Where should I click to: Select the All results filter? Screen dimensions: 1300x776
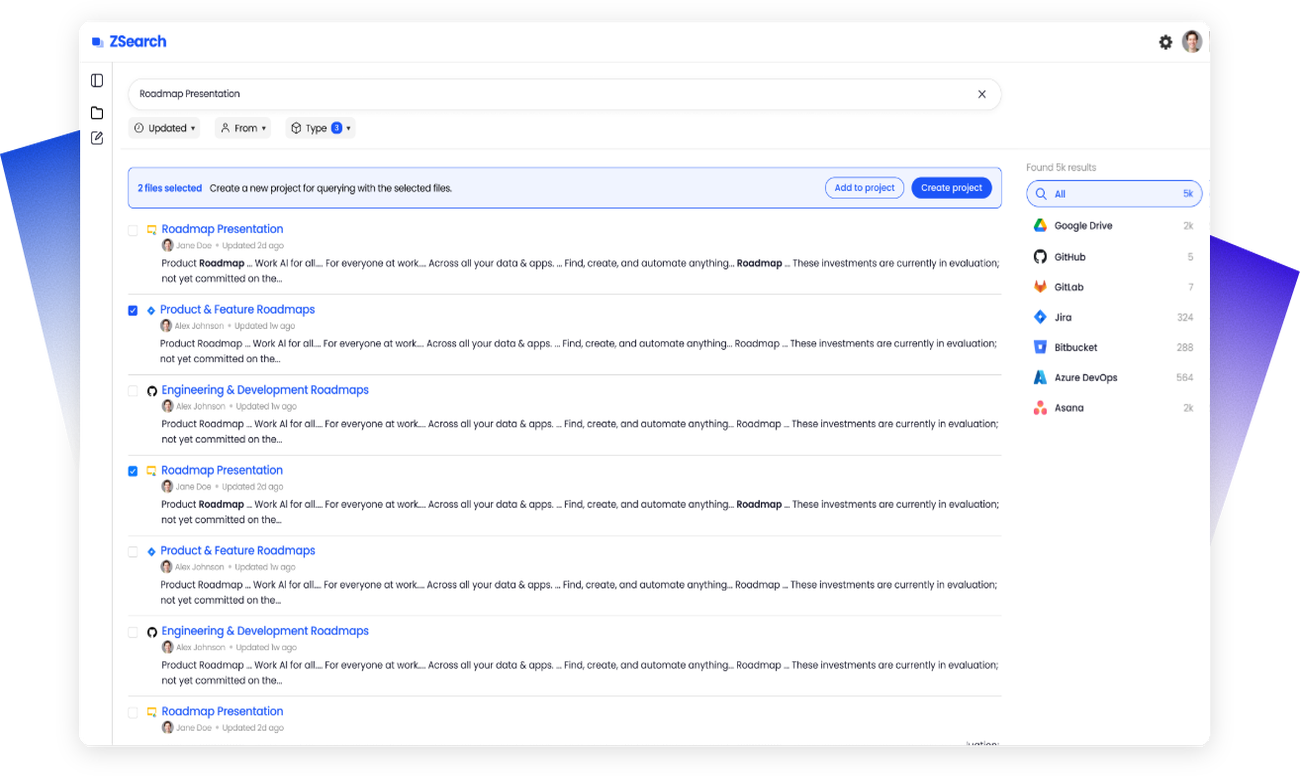[x=1113, y=194]
